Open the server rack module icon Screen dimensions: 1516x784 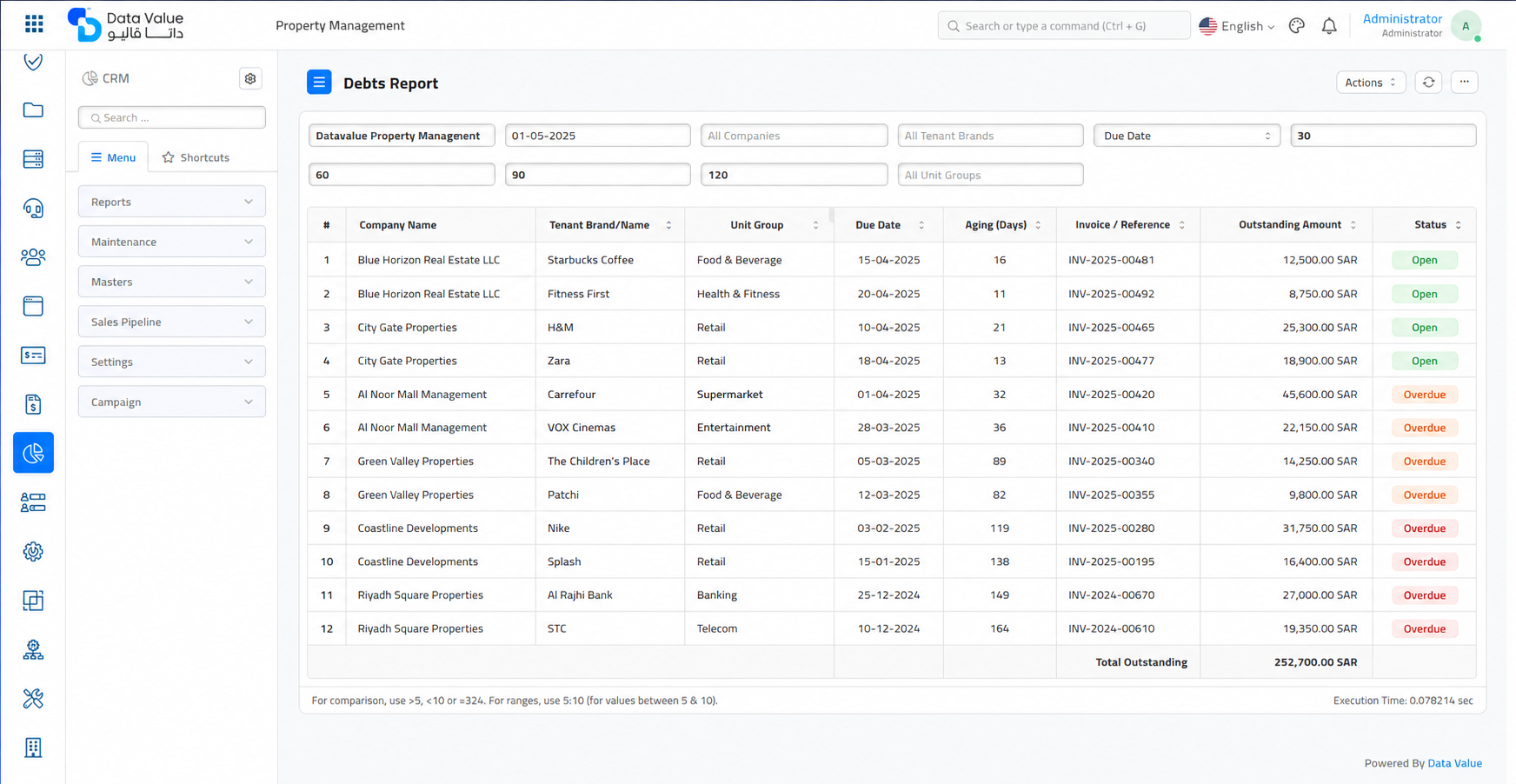pos(33,159)
